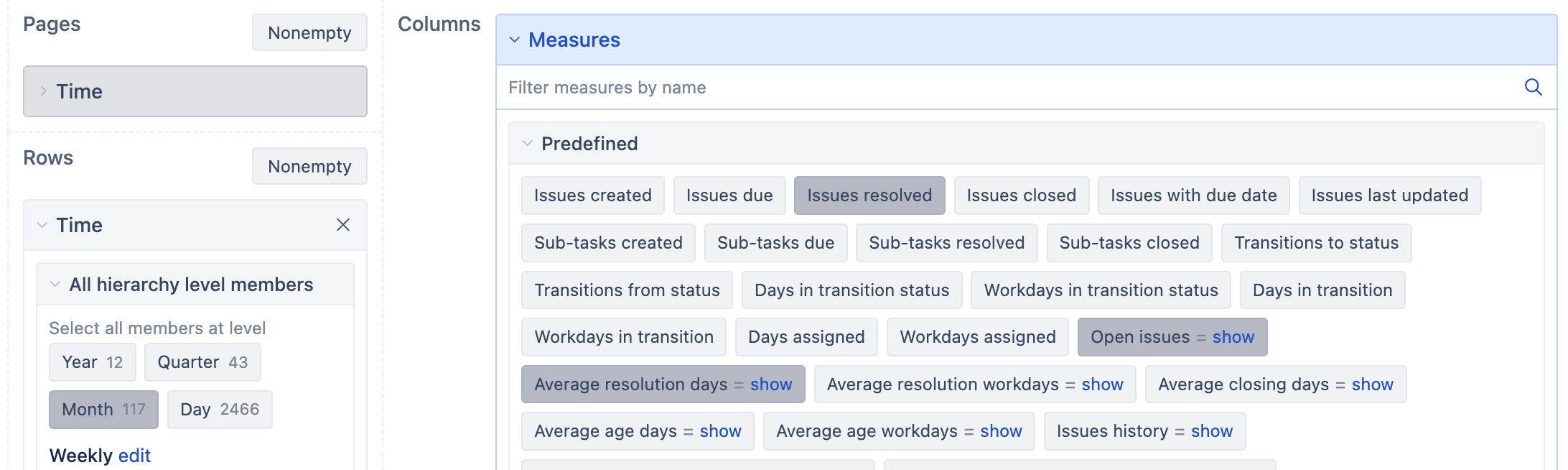Image resolution: width=1568 pixels, height=470 pixels.
Task: Toggle the Issues resolved measure
Action: (869, 195)
